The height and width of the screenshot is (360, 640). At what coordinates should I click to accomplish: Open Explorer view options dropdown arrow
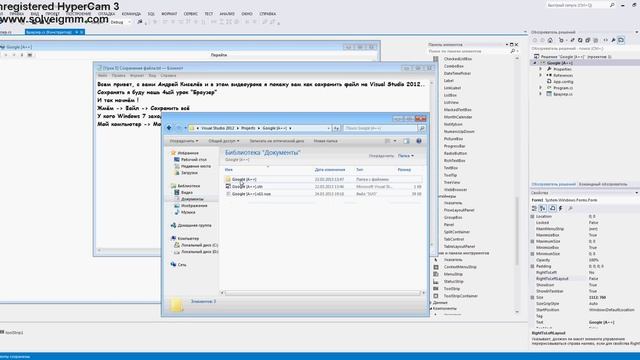coord(395,141)
